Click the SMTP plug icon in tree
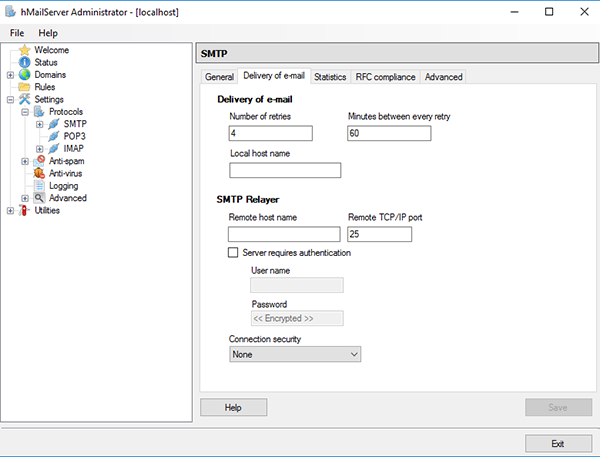The height and width of the screenshot is (457, 600). click(x=54, y=124)
